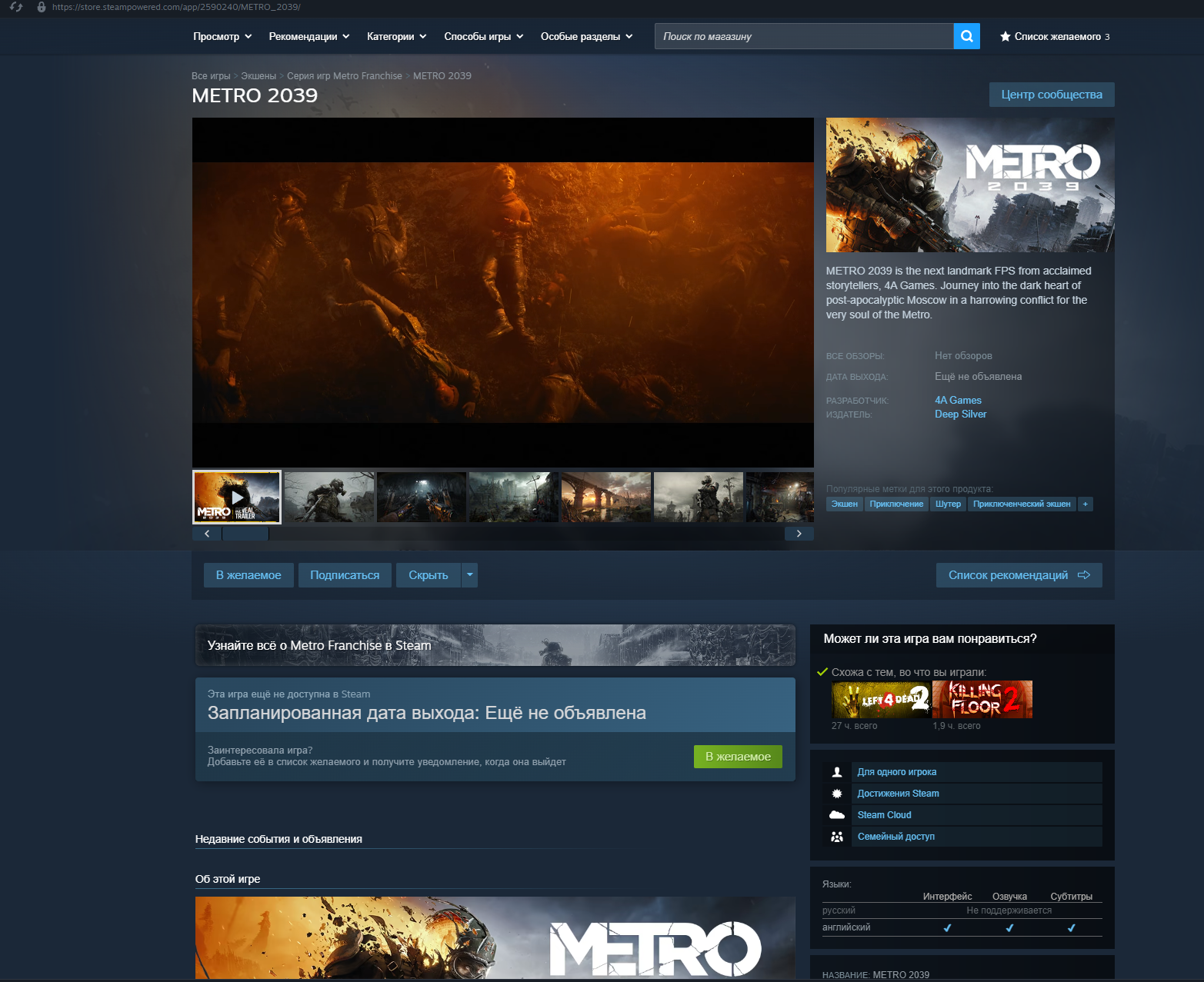This screenshot has height=982, width=1204.
Task: Open the Центр сообщества button
Action: coord(1052,95)
